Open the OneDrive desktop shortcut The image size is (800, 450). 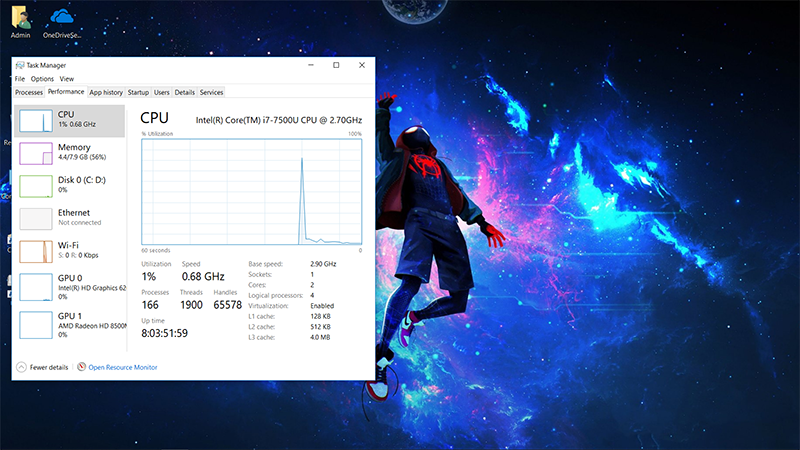(x=62, y=18)
